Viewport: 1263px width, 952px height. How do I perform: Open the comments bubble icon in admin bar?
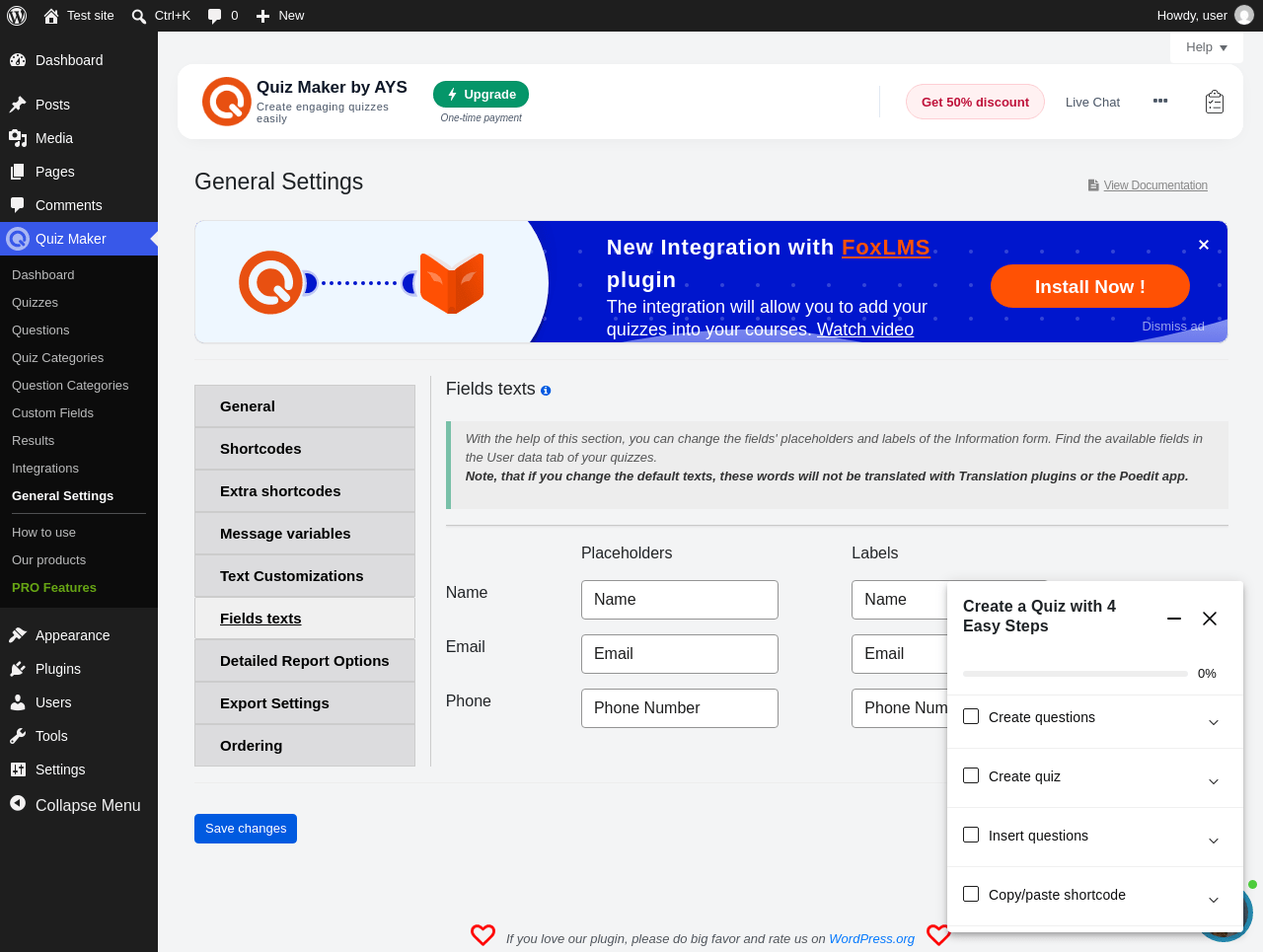(x=214, y=16)
